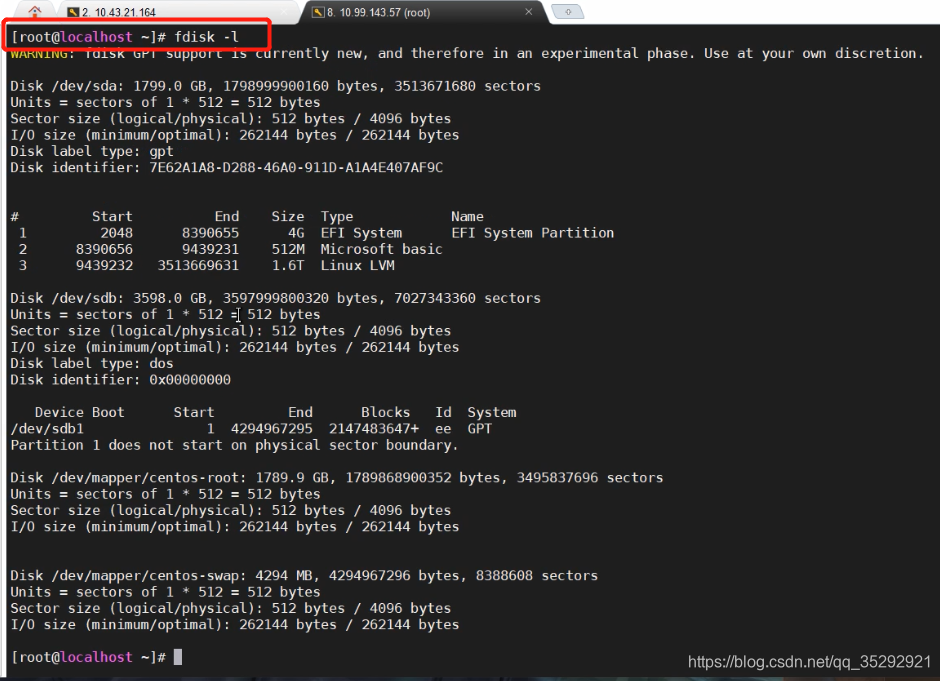The width and height of the screenshot is (940, 681).
Task: Click the 2147483647+ blocks value
Action: coord(373,429)
